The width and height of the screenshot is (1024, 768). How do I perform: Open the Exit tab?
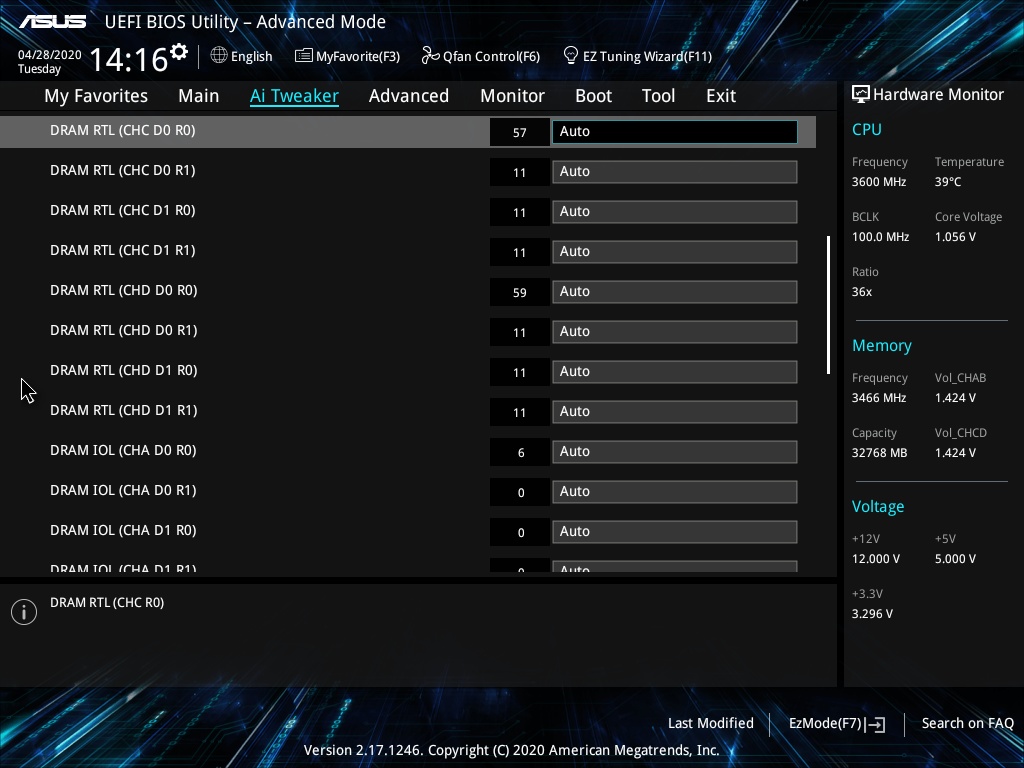click(x=721, y=95)
